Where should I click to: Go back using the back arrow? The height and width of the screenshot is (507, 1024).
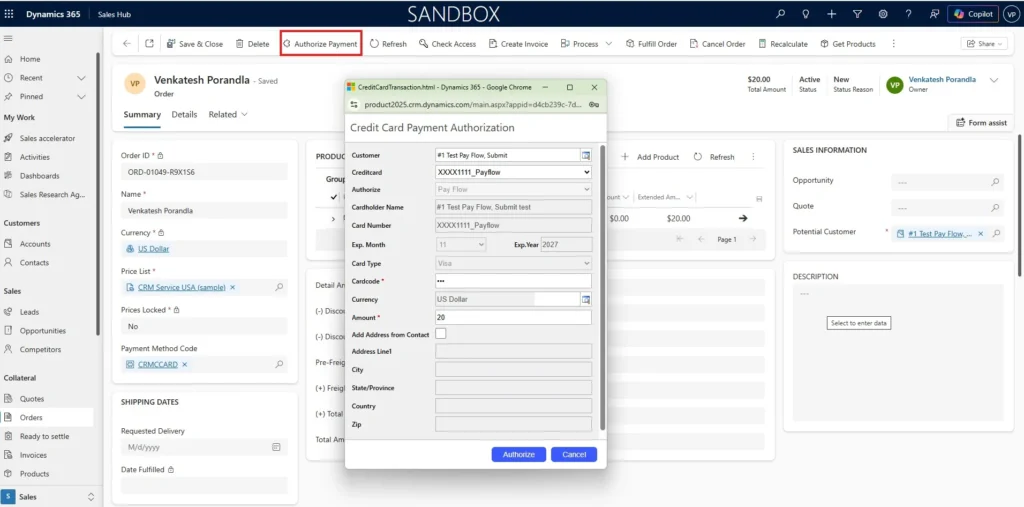[x=127, y=44]
